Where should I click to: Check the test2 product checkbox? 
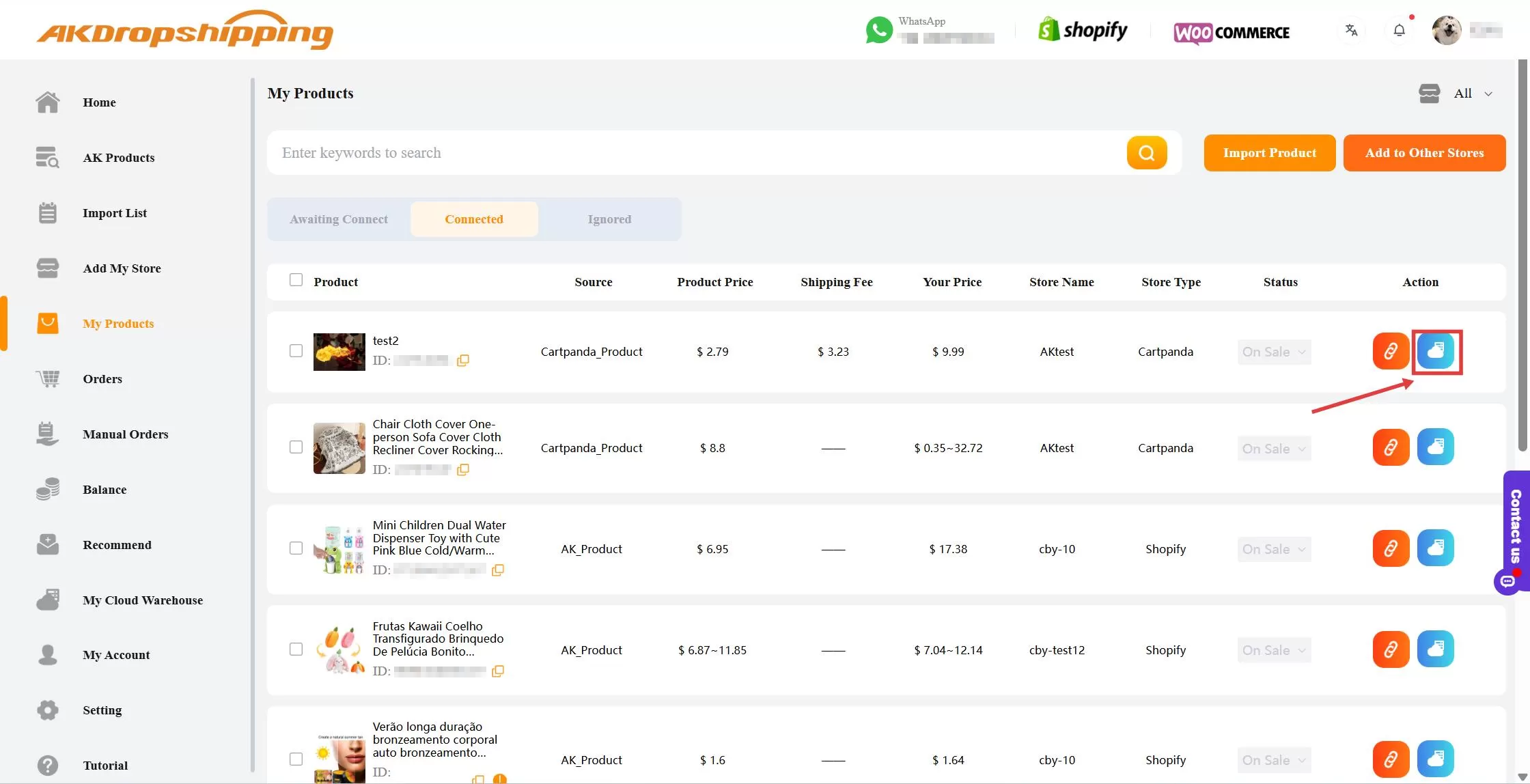[x=296, y=350]
